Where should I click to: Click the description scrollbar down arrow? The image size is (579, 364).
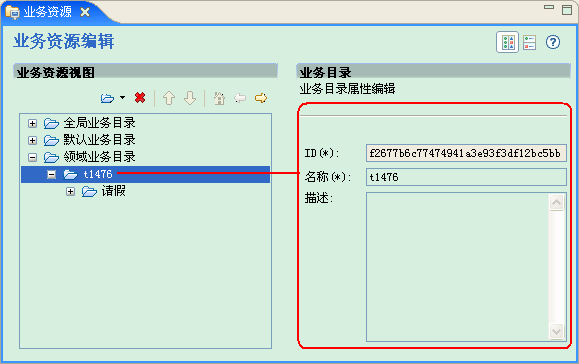[556, 331]
